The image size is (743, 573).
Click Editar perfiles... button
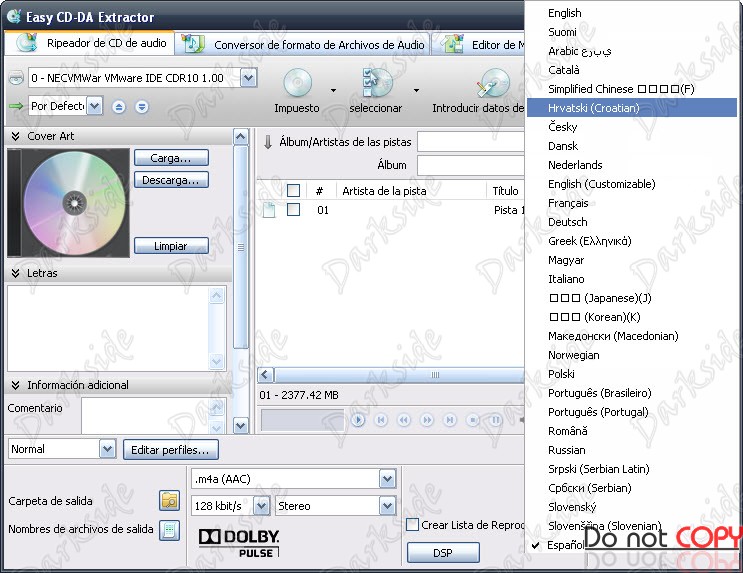pyautogui.click(x=171, y=450)
